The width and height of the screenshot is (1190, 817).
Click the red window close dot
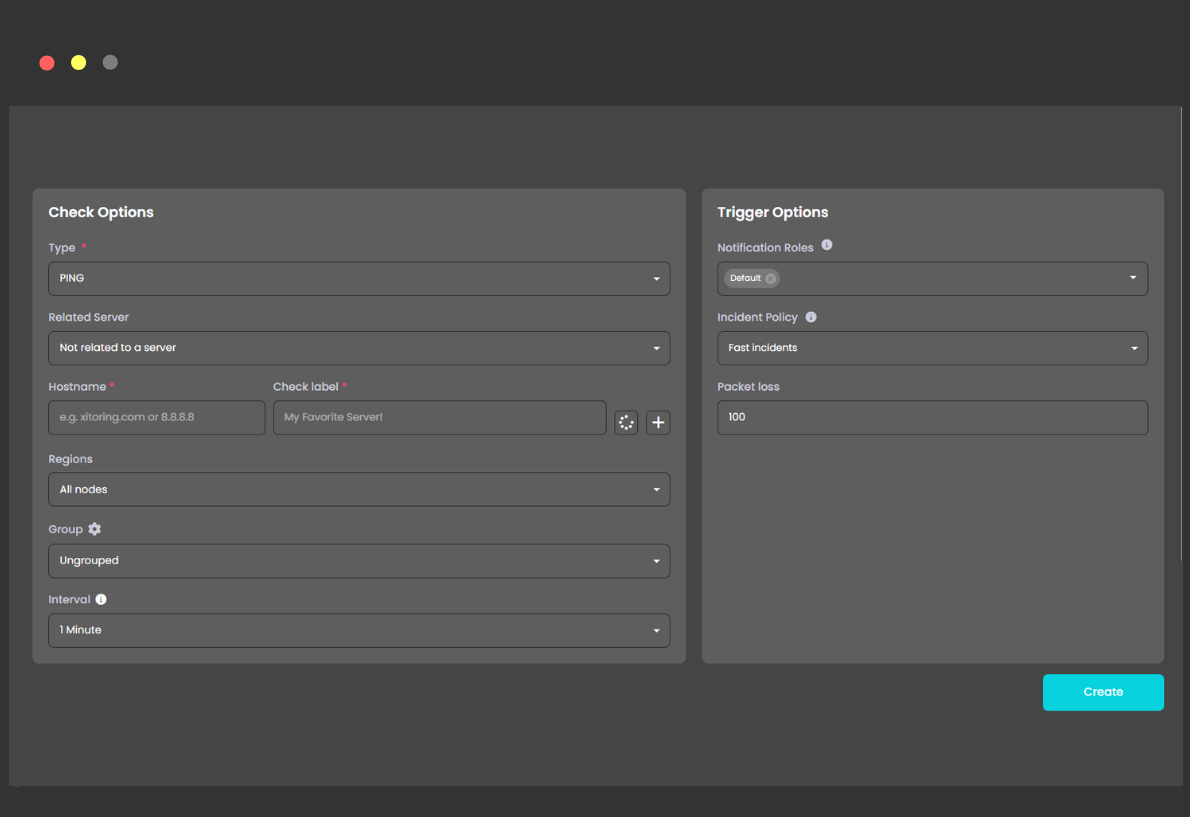(47, 63)
